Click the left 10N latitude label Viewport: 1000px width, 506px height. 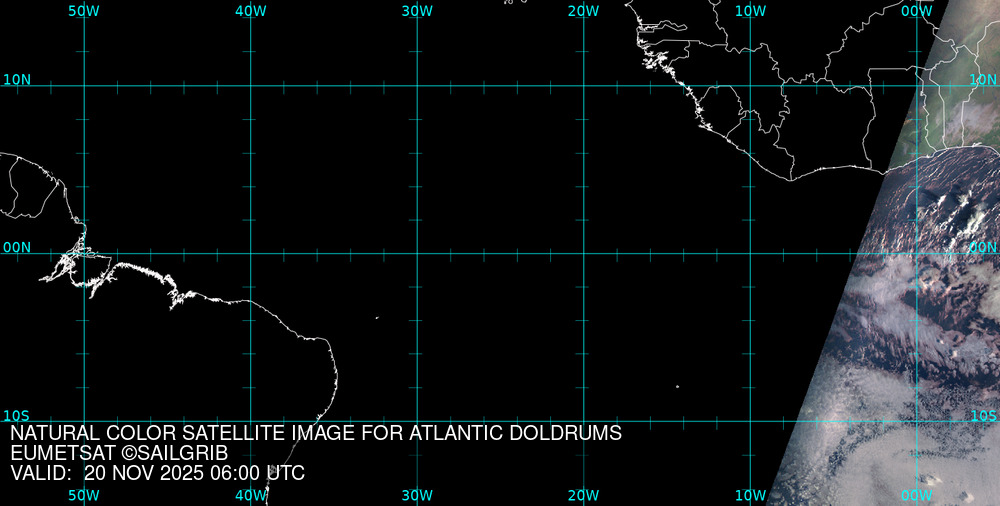click(x=17, y=79)
